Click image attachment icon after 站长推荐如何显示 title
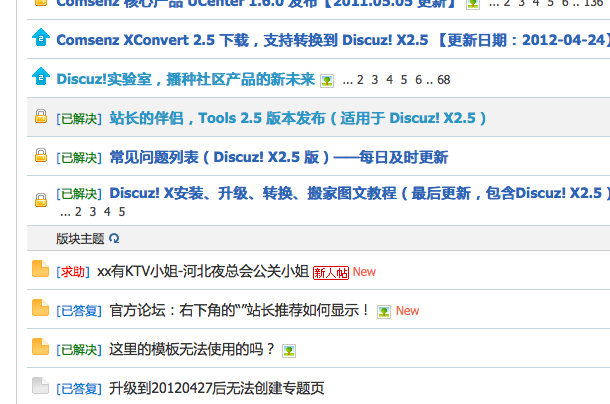 coord(384,312)
